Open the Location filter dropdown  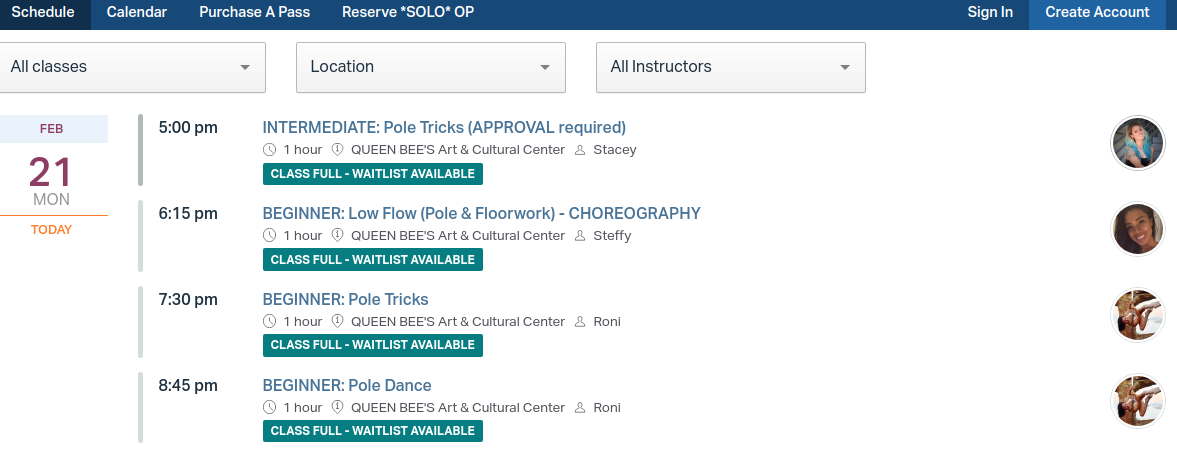[x=430, y=67]
